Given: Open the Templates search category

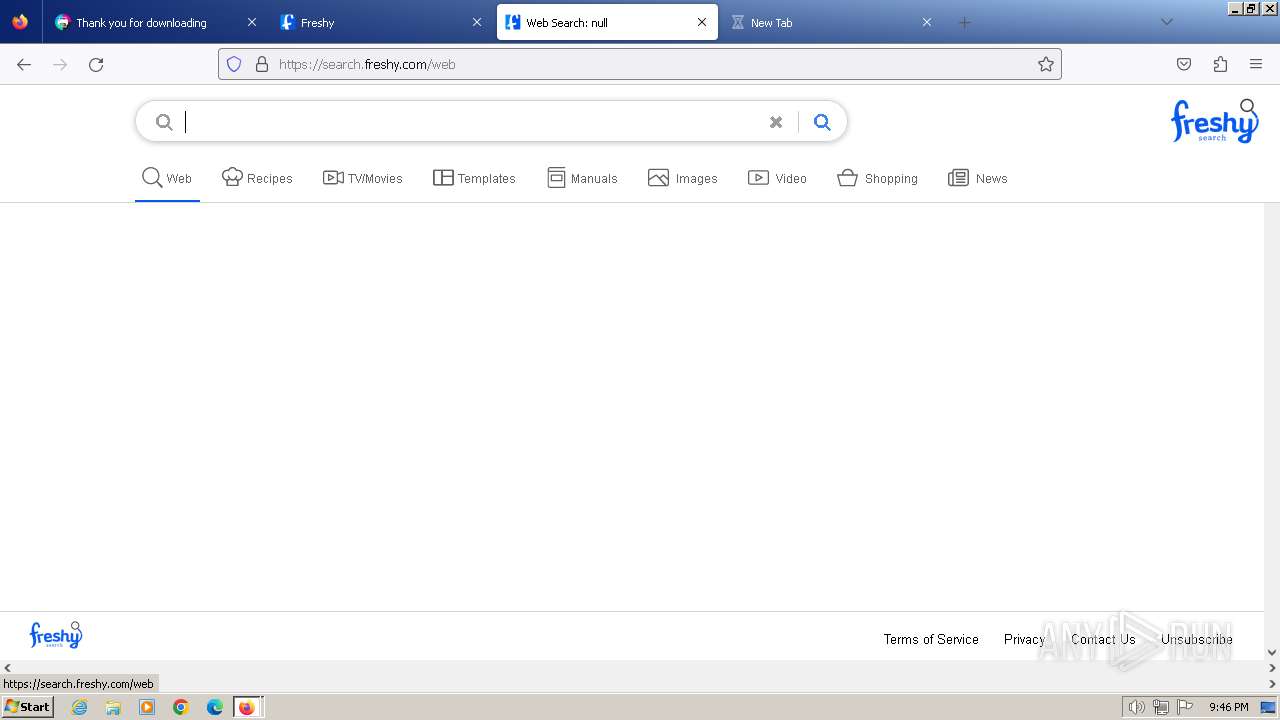Looking at the screenshot, I should click(474, 178).
